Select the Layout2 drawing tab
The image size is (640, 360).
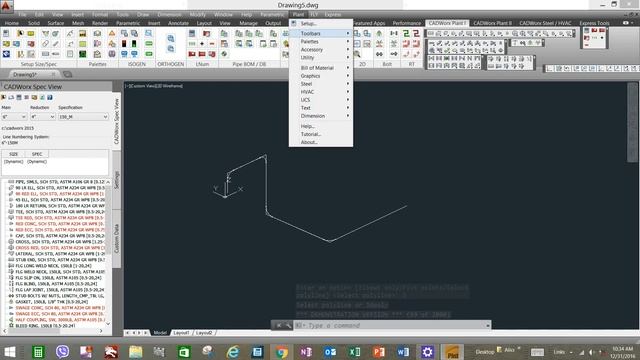click(x=204, y=333)
